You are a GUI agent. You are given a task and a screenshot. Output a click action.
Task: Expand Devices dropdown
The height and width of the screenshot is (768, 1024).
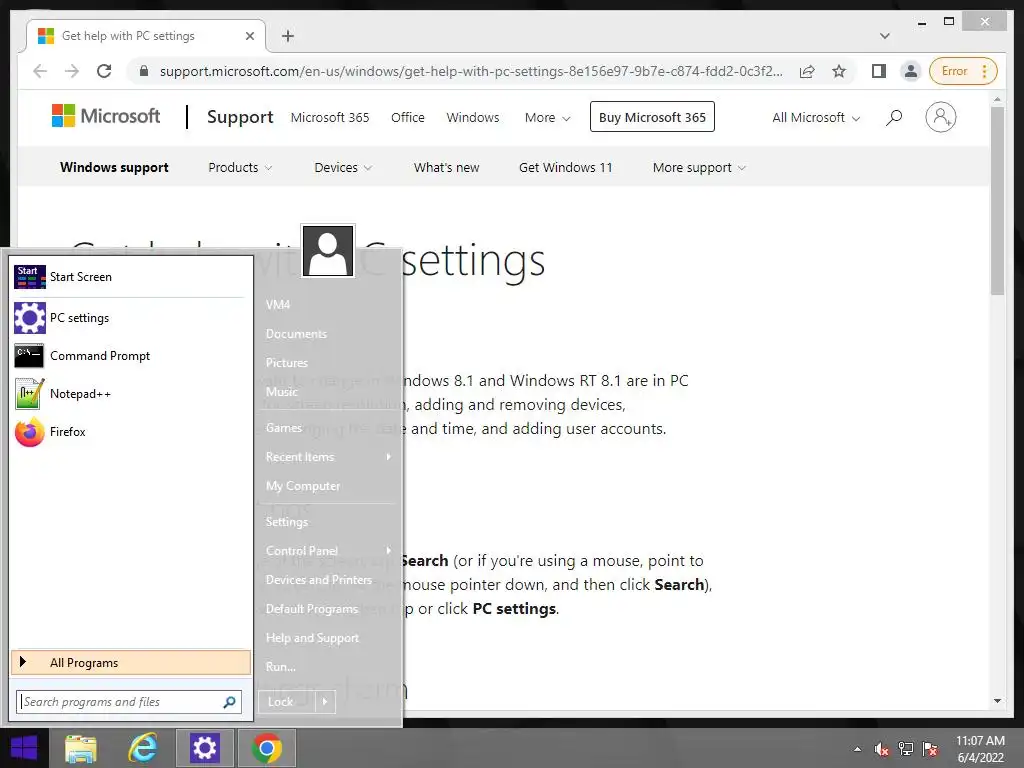[343, 168]
